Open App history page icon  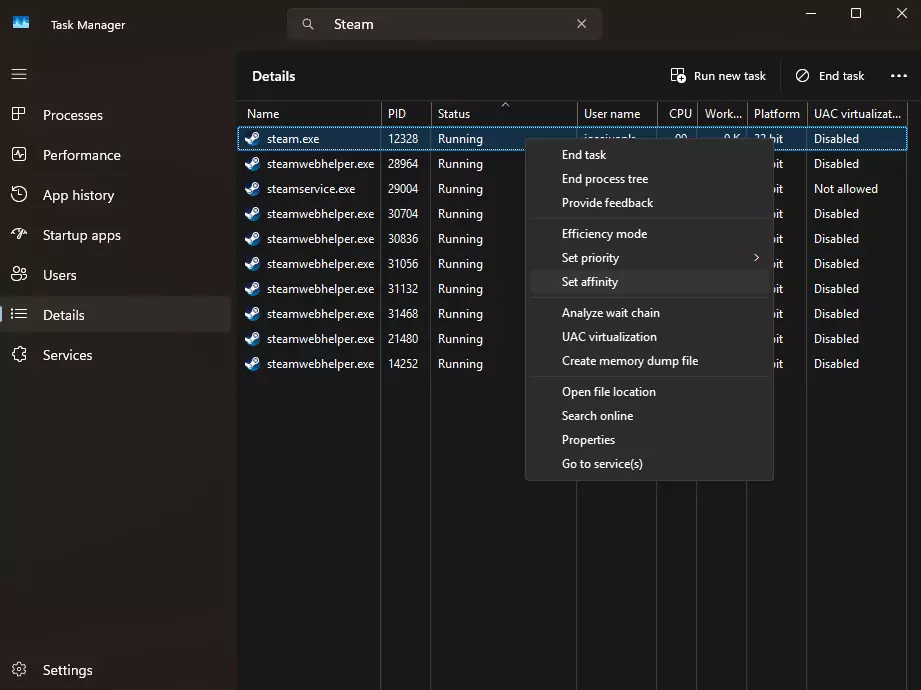19,195
